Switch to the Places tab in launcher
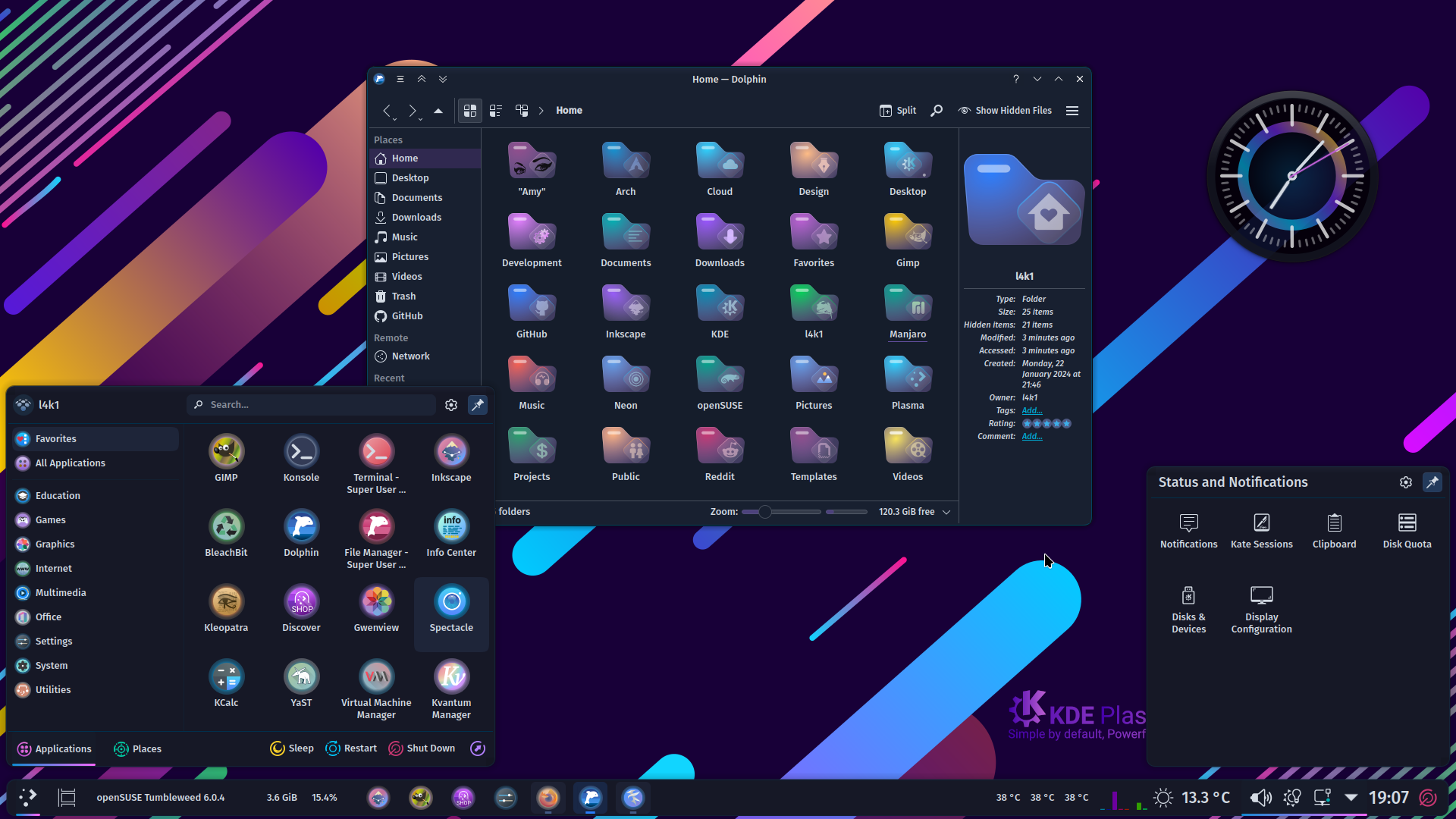The width and height of the screenshot is (1456, 819). [x=137, y=749]
